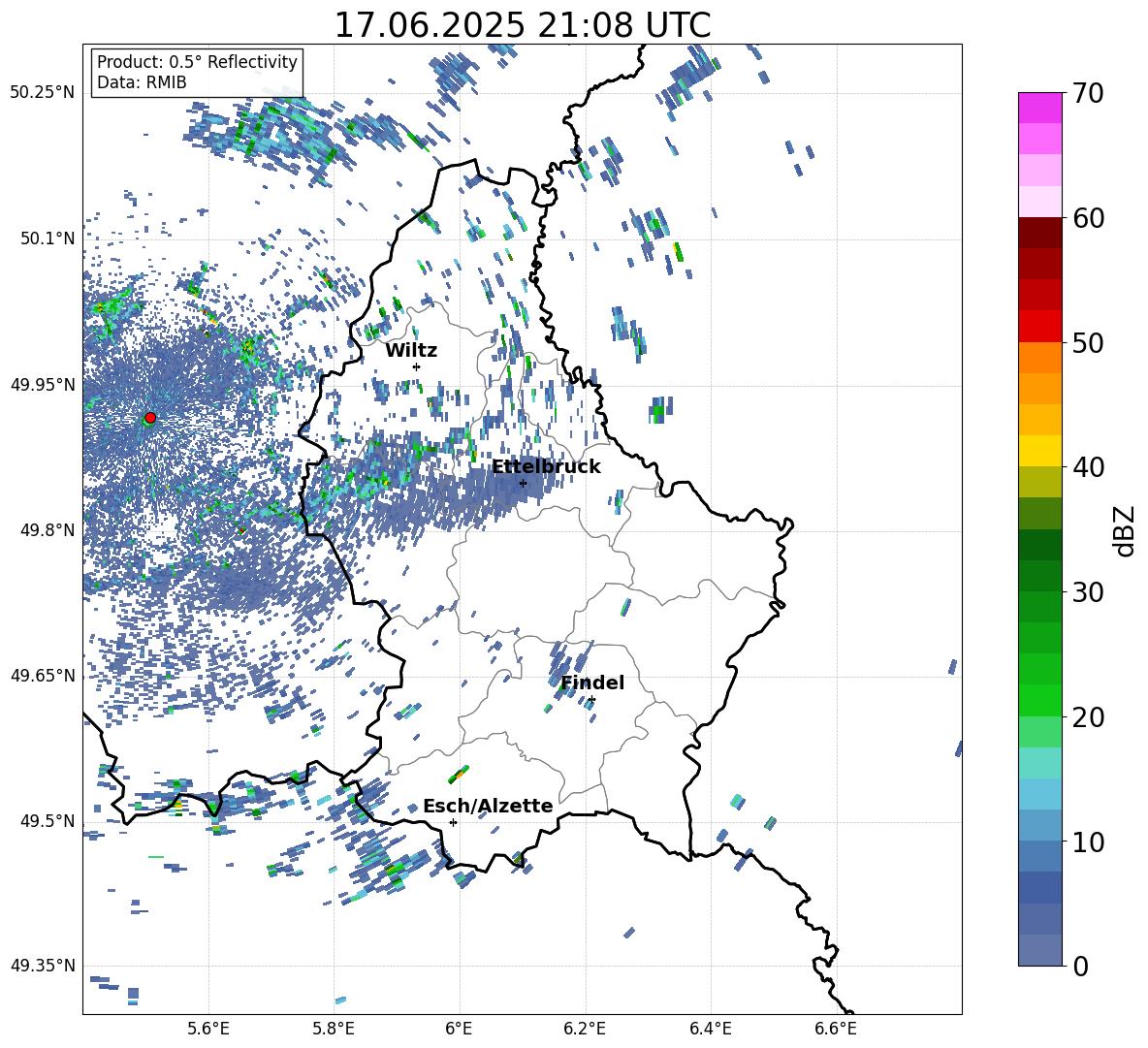Click the Product: 0.5° Reflectivity text
The width and height of the screenshot is (1148, 1048).
coord(197,61)
